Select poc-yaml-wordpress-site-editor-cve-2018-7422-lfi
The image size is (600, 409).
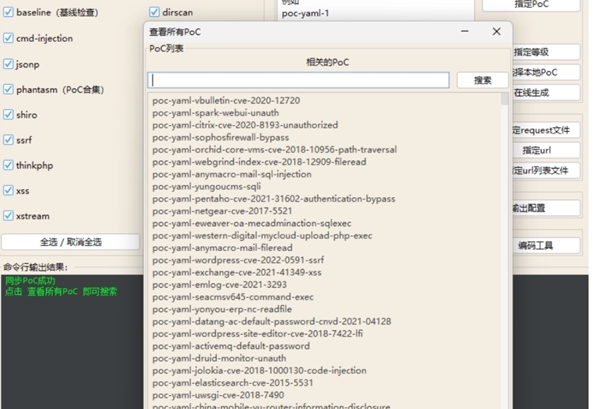(258, 333)
